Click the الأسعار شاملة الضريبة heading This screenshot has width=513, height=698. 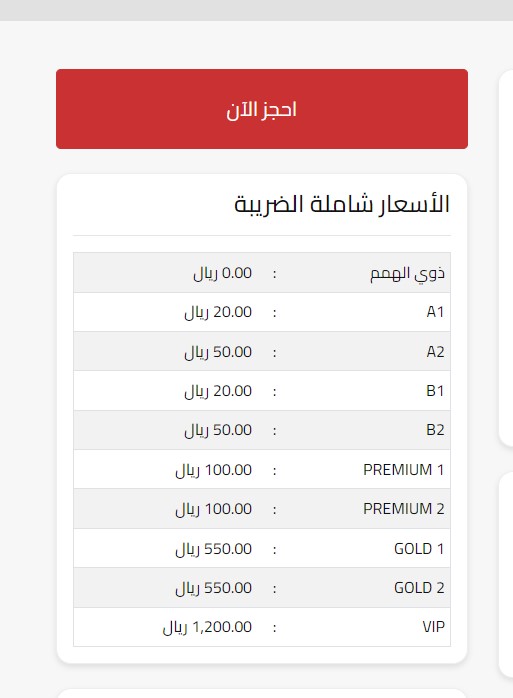coord(342,204)
